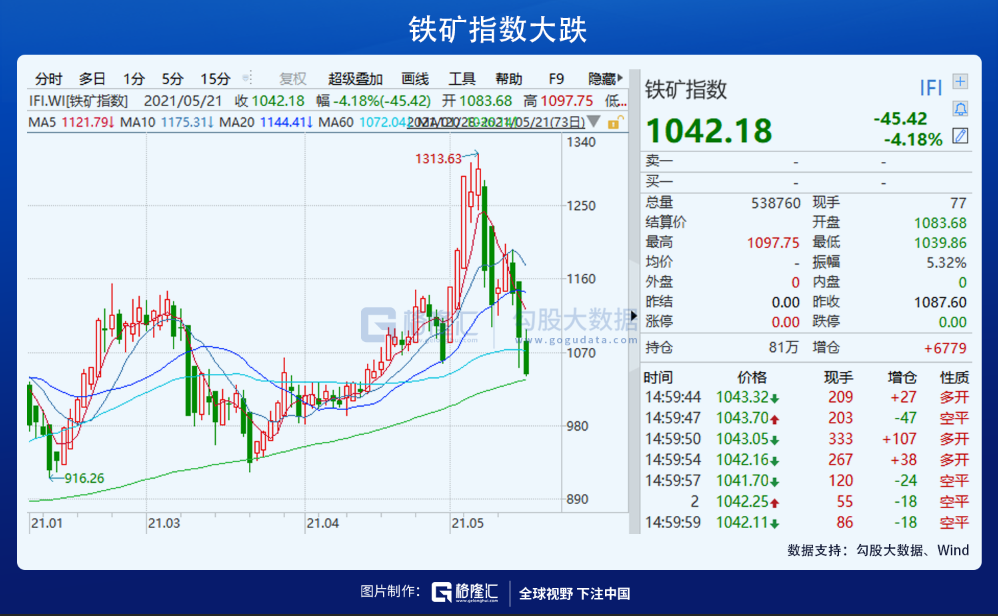Open the 帮助 menu
Image resolution: width=998 pixels, height=616 pixels.
point(509,79)
